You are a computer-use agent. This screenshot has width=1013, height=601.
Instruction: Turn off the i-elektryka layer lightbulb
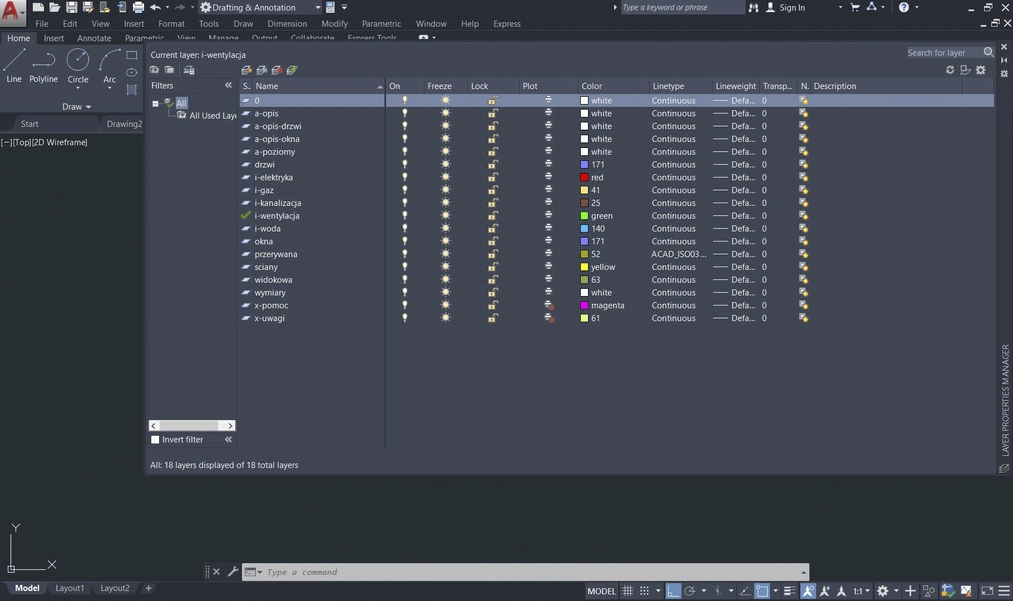point(405,178)
